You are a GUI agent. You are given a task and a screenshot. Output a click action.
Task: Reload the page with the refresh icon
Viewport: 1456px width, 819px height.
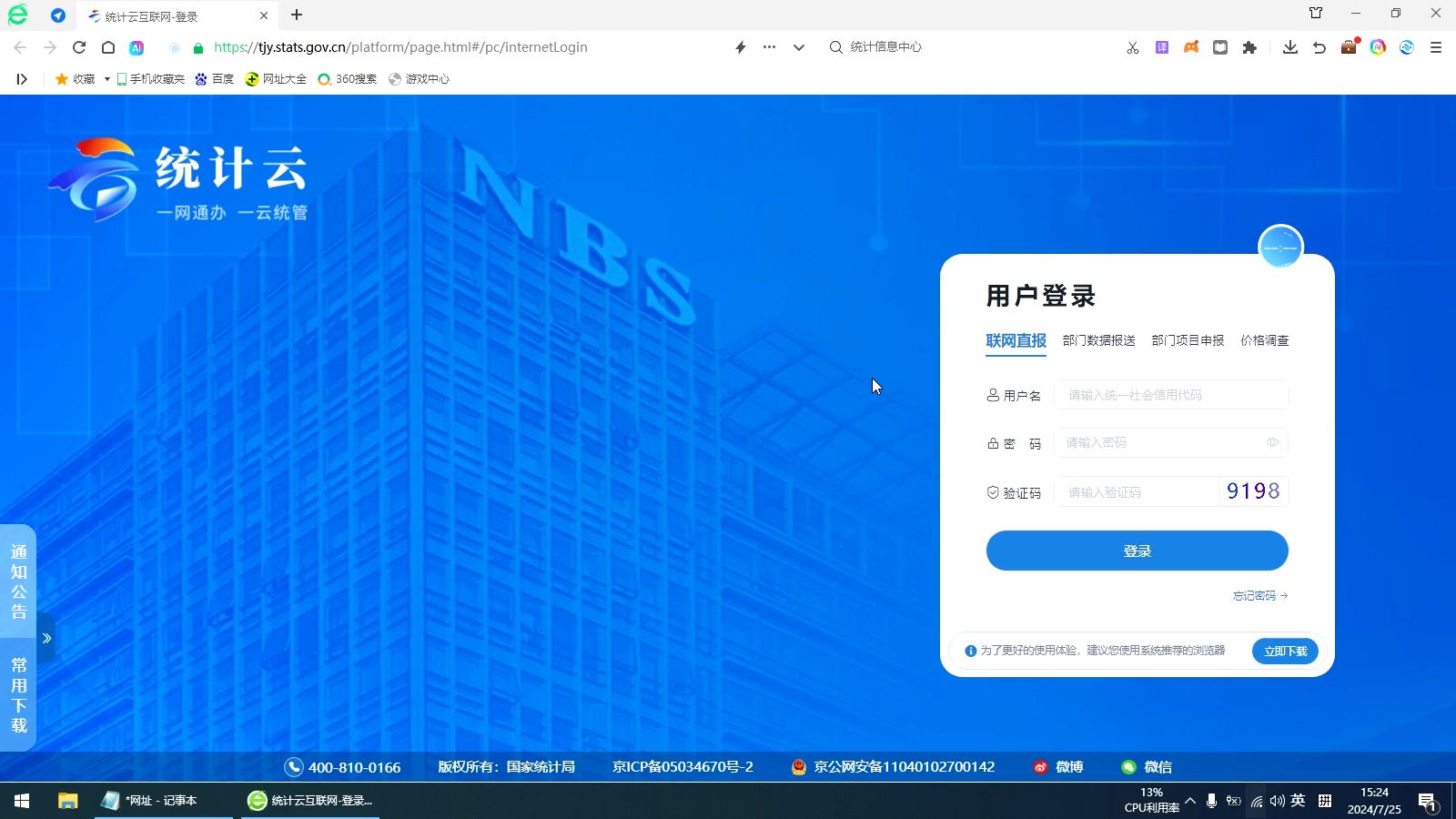tap(79, 47)
